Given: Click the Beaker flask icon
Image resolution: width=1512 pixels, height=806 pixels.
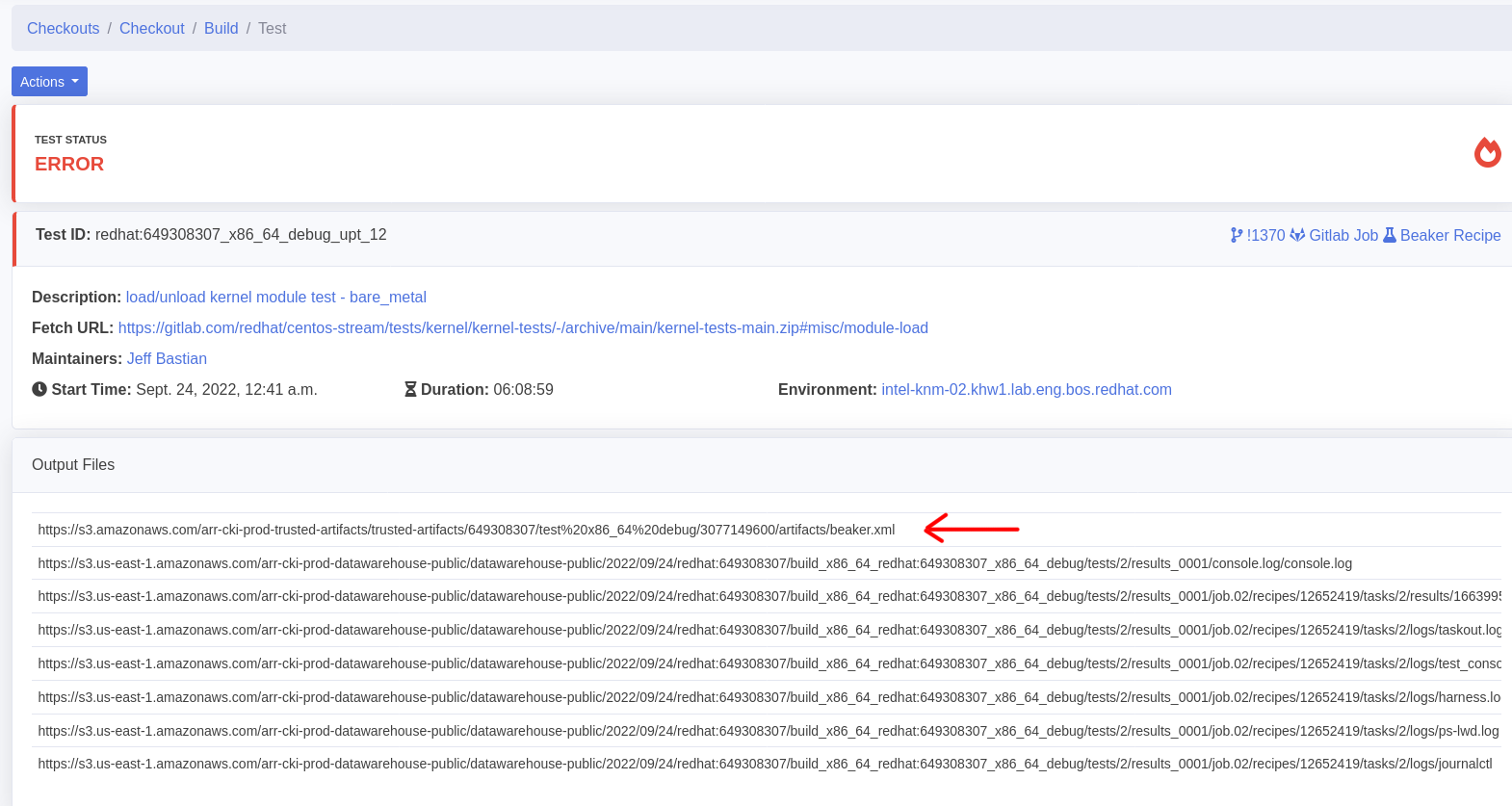Looking at the screenshot, I should coord(1389,235).
